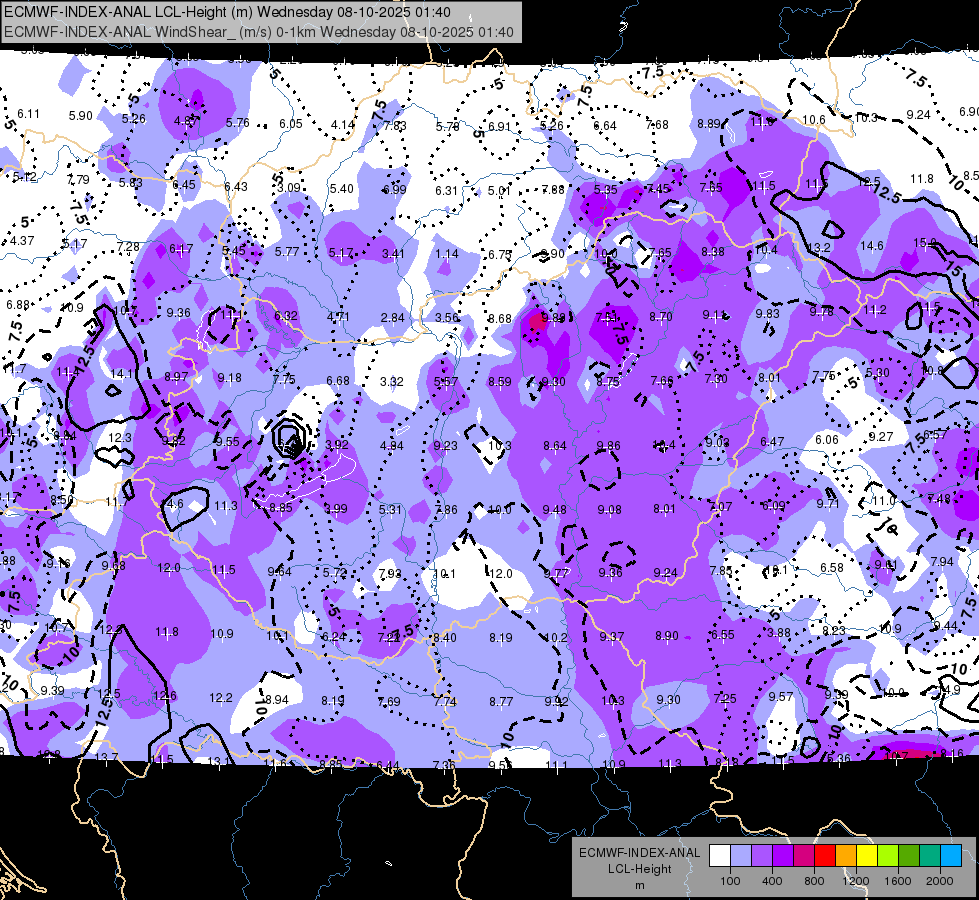The height and width of the screenshot is (900, 979).
Task: Click the grid value 6.55
Action: [722, 635]
